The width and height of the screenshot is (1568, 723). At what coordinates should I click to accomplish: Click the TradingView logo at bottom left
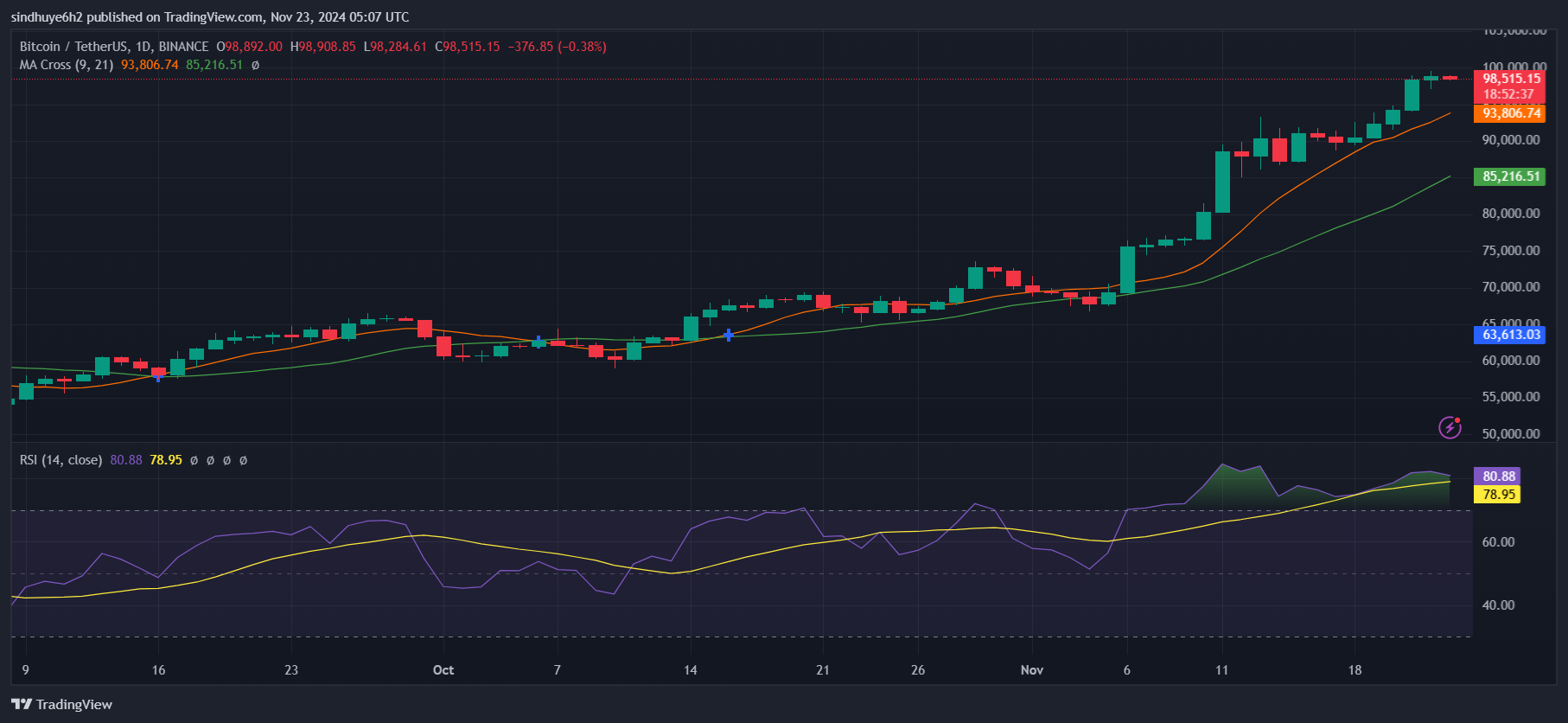(62, 704)
